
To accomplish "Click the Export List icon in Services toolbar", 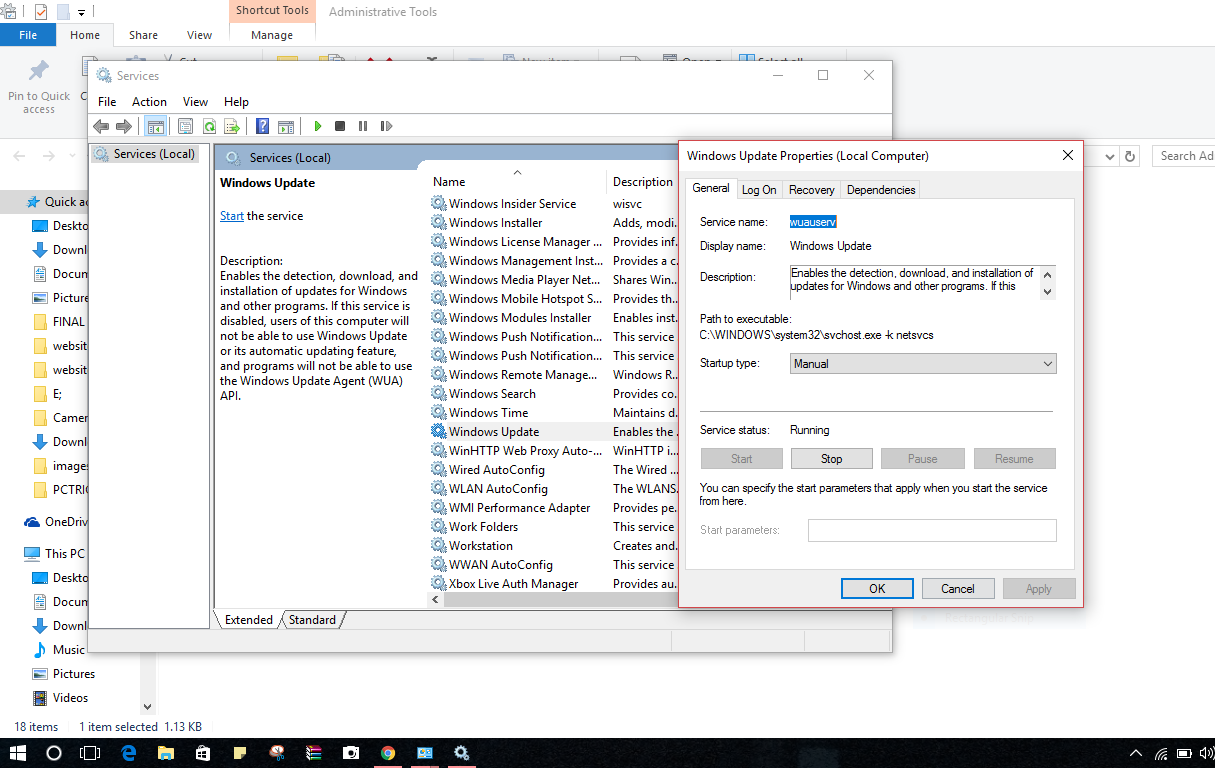I will coord(232,126).
